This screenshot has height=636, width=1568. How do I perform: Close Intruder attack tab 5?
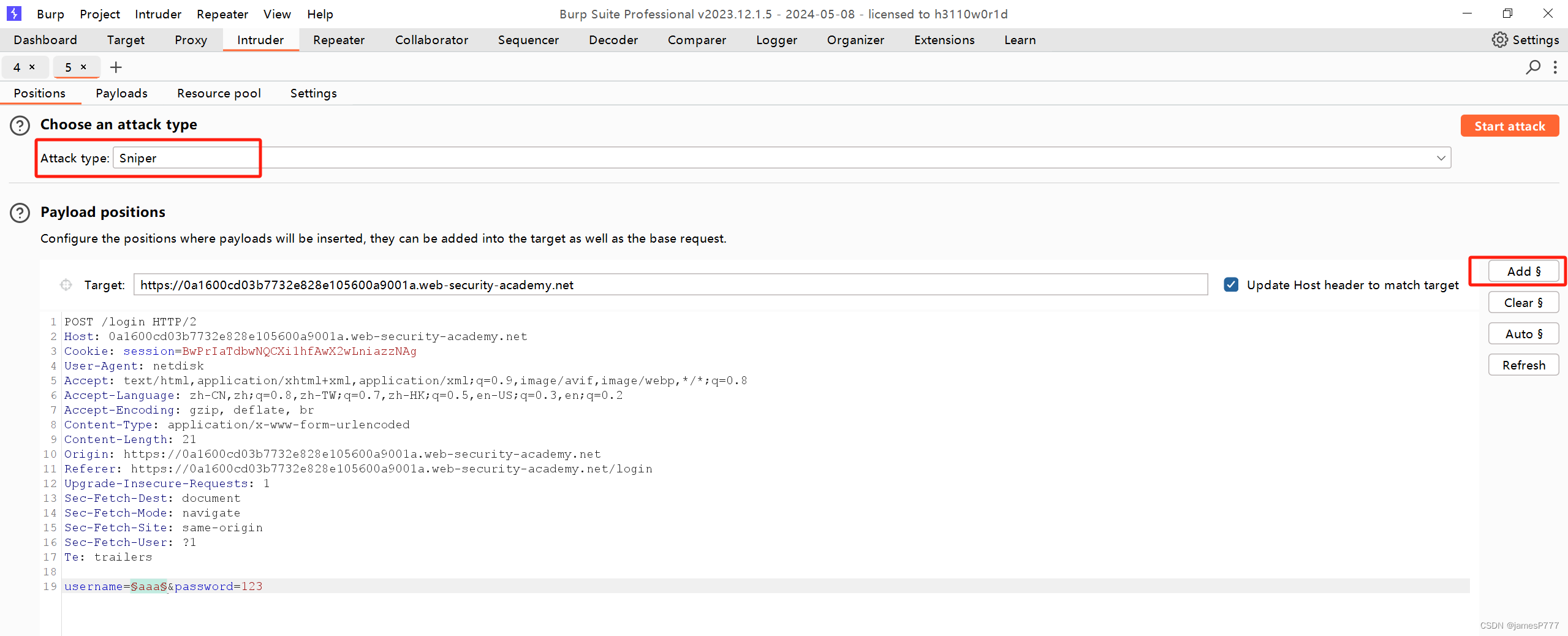click(x=84, y=67)
